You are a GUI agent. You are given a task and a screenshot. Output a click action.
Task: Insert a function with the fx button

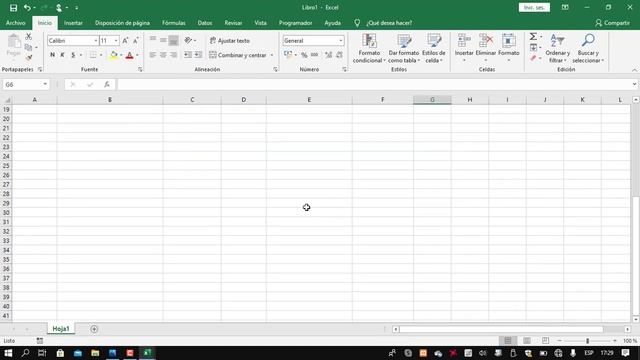point(107,84)
